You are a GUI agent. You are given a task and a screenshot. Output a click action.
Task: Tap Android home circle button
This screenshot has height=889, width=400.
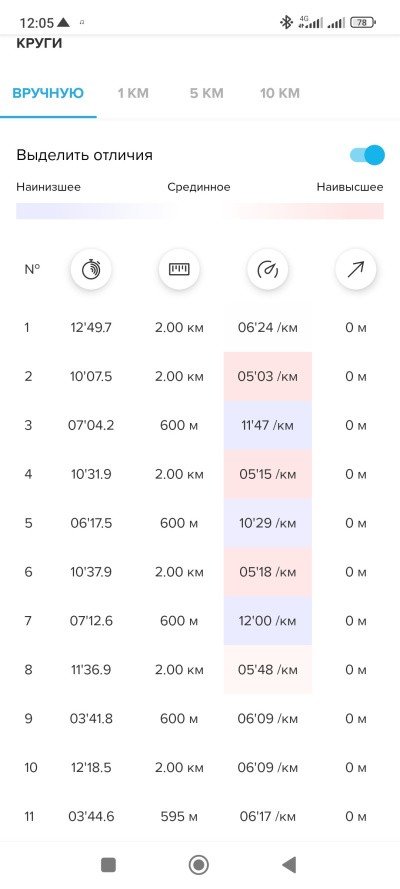click(x=198, y=865)
